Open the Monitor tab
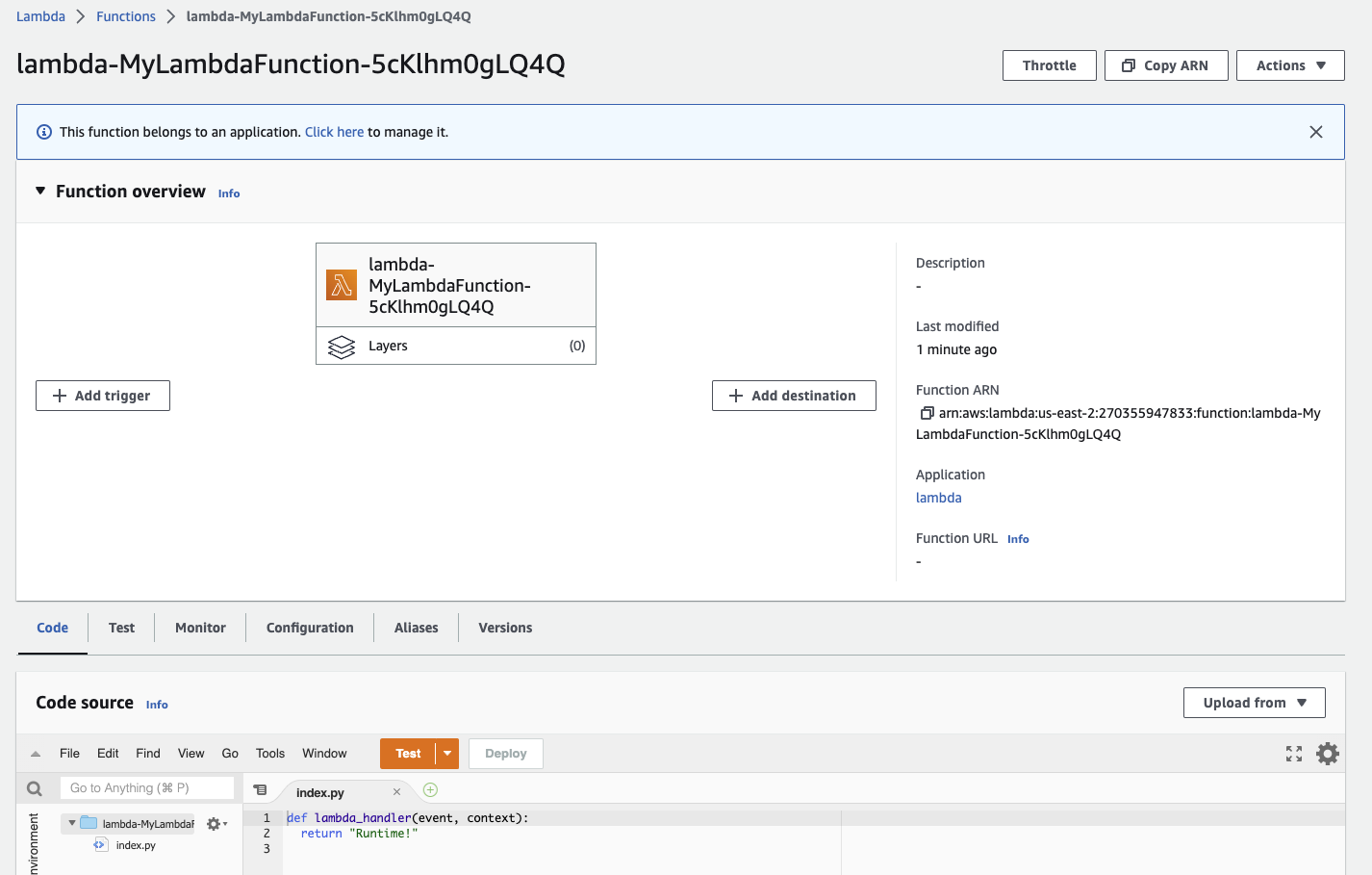Image resolution: width=1372 pixels, height=875 pixels. click(x=200, y=628)
